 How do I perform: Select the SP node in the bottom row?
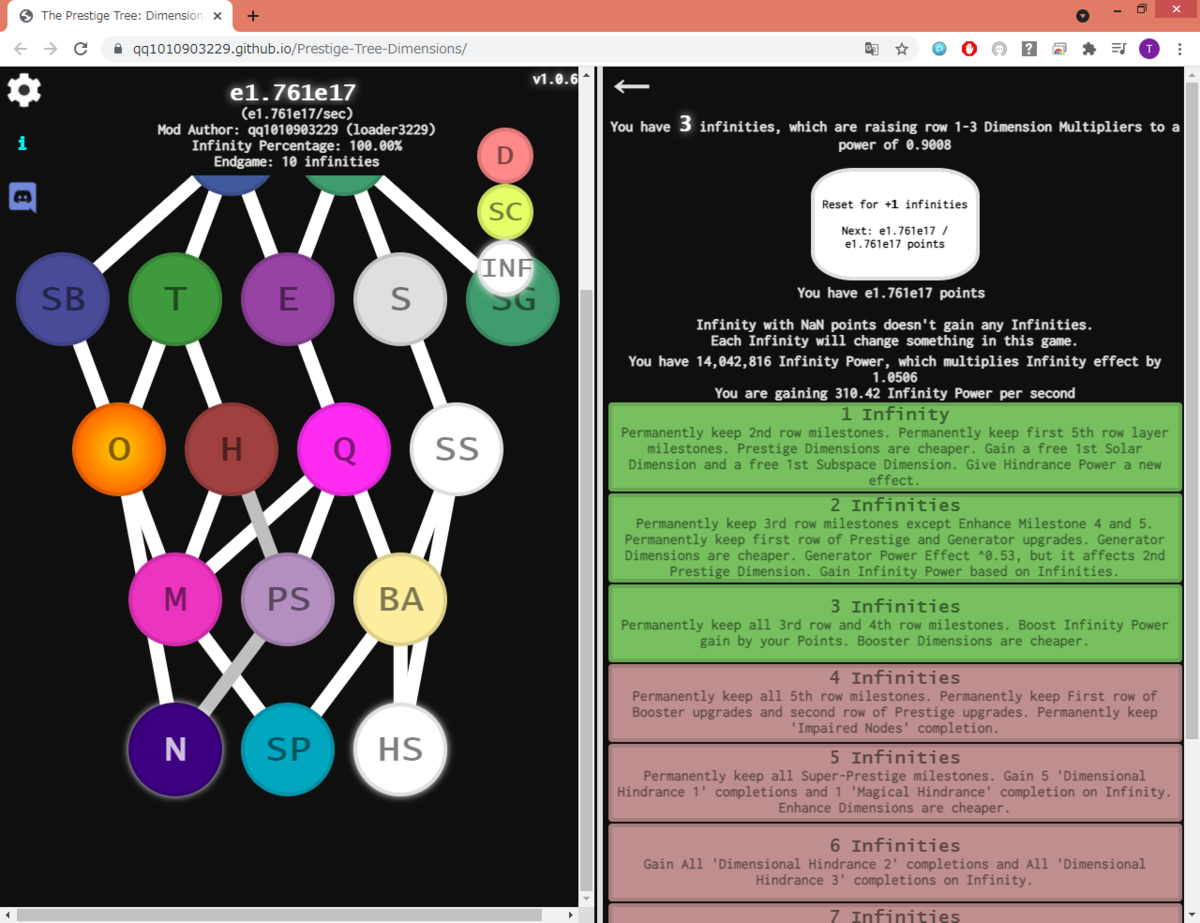click(287, 749)
